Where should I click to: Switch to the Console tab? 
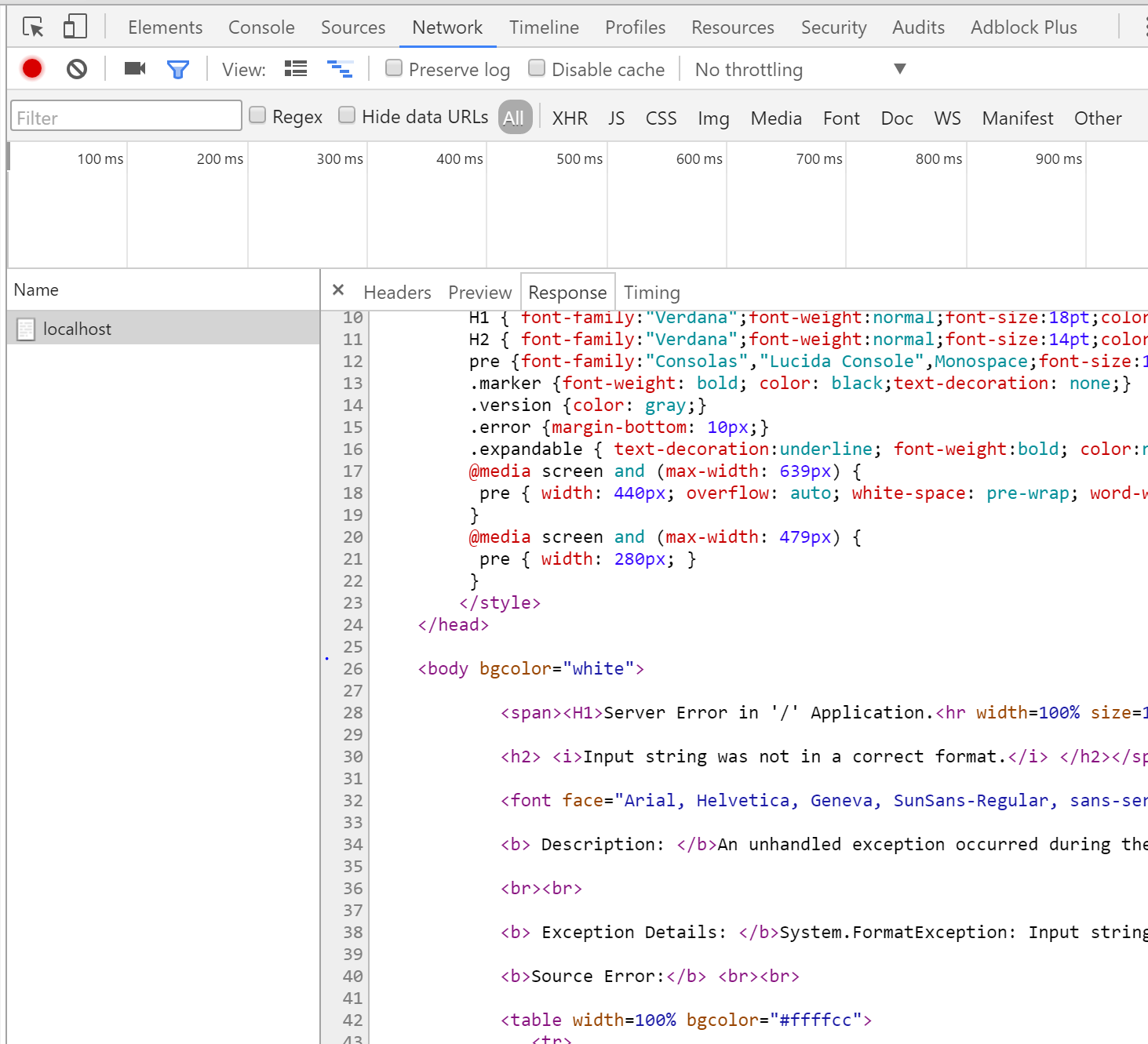261,27
